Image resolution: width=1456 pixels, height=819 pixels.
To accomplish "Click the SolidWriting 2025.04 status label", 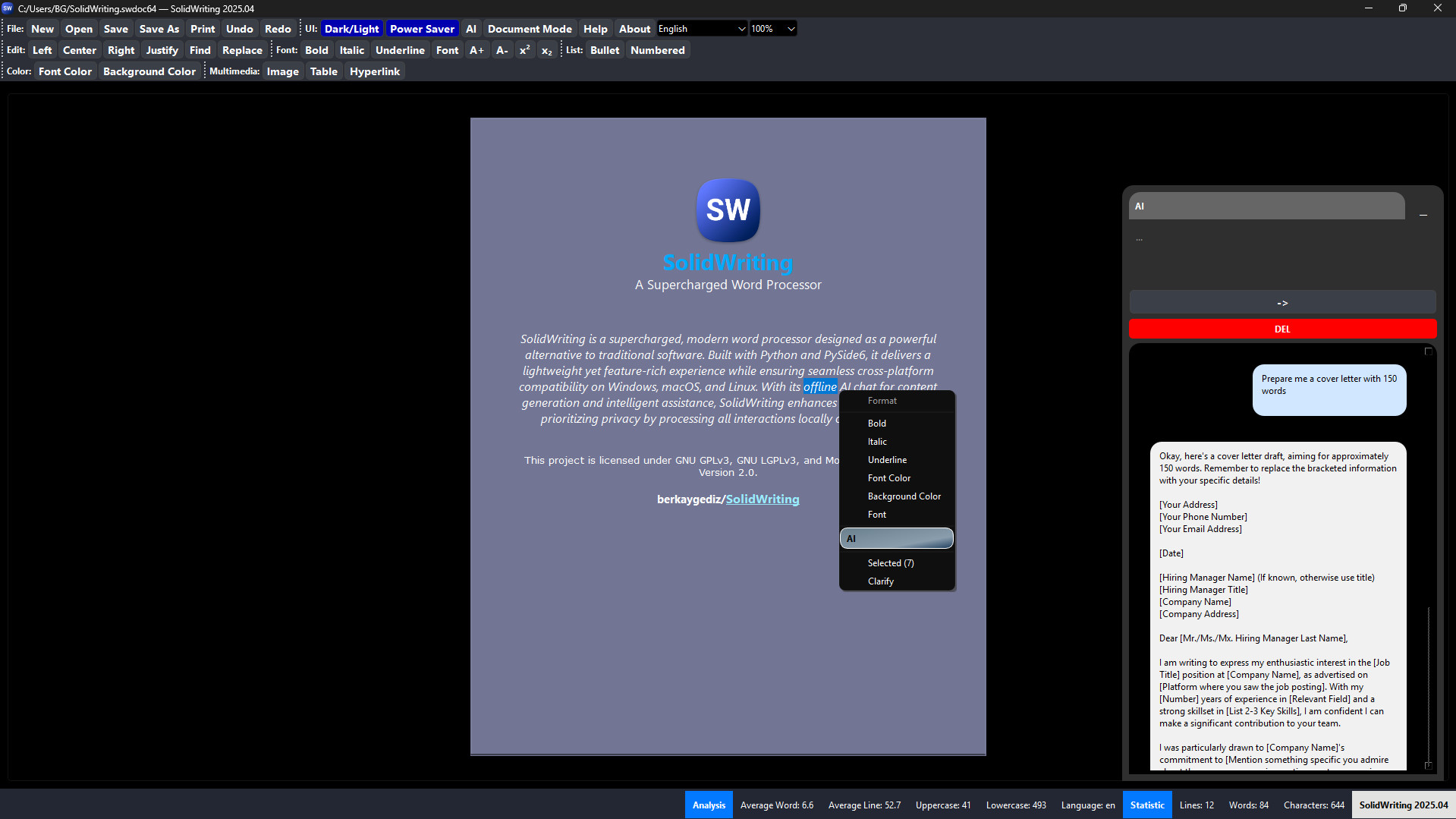I will click(x=1404, y=805).
